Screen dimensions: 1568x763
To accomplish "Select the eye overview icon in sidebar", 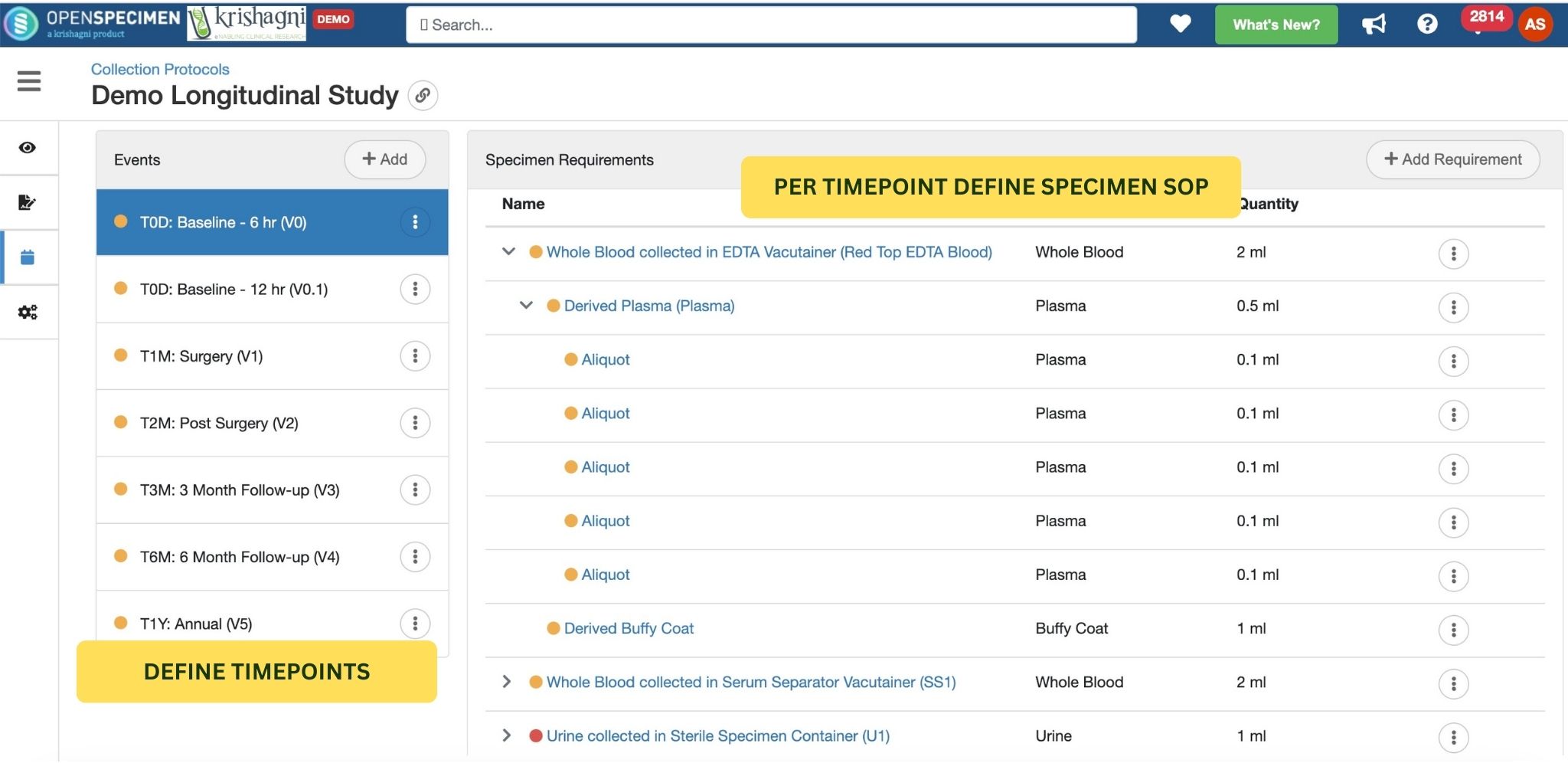I will click(x=28, y=148).
